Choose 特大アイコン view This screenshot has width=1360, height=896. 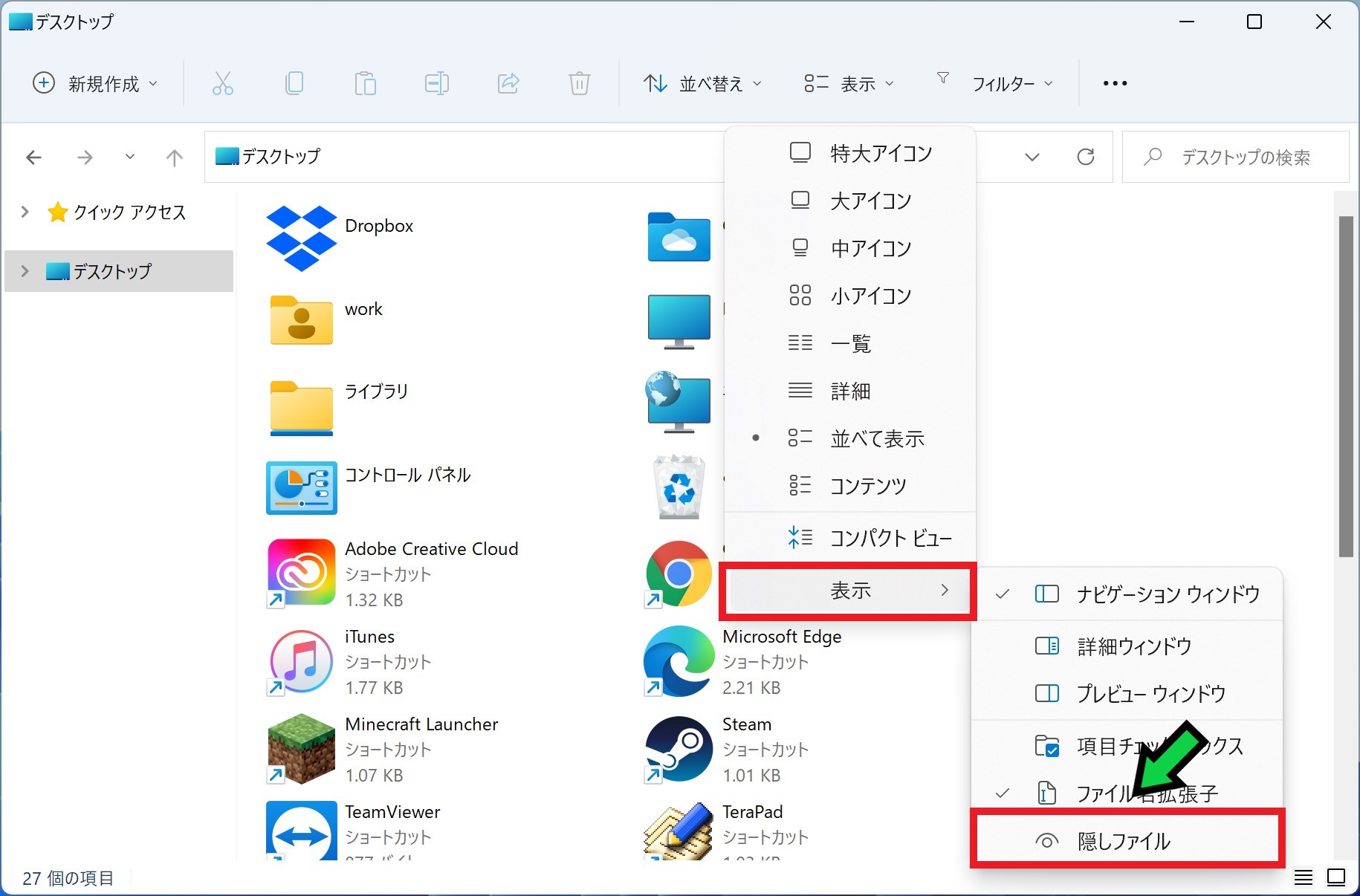coord(849,153)
